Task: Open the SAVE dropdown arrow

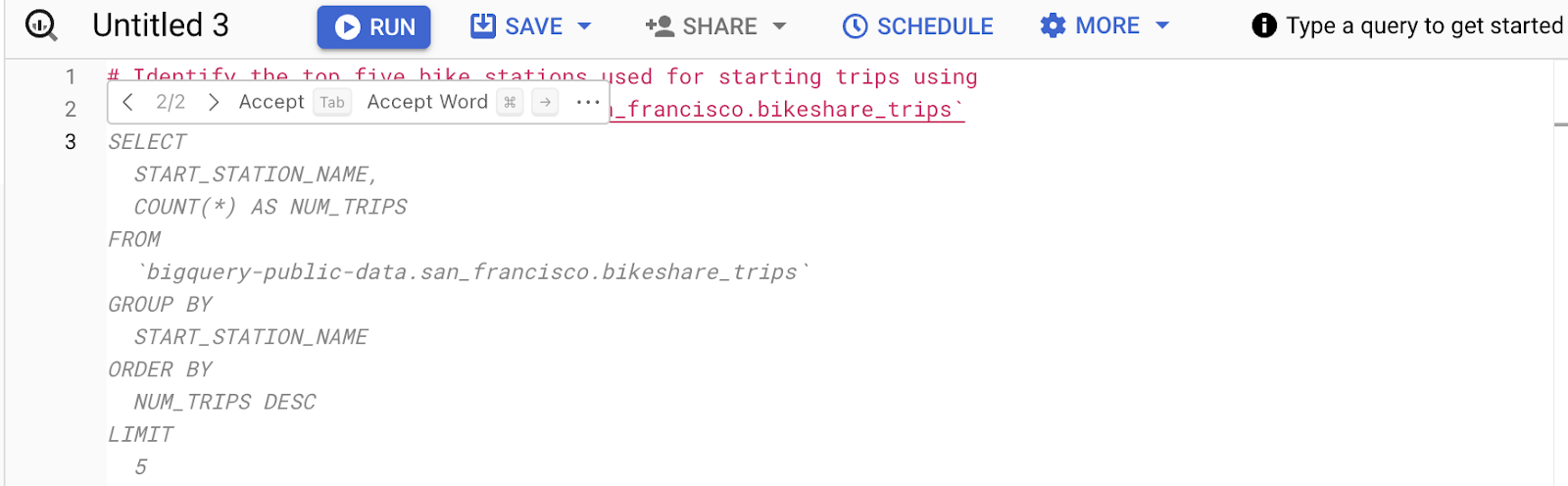Action: [585, 26]
